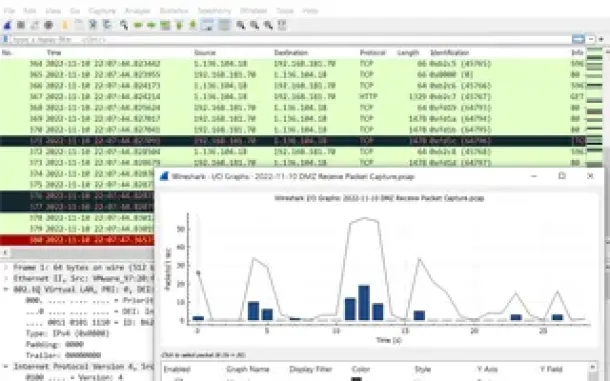Toggle Enabled checkbox of first graph row
The height and width of the screenshot is (381, 610).
point(179,379)
